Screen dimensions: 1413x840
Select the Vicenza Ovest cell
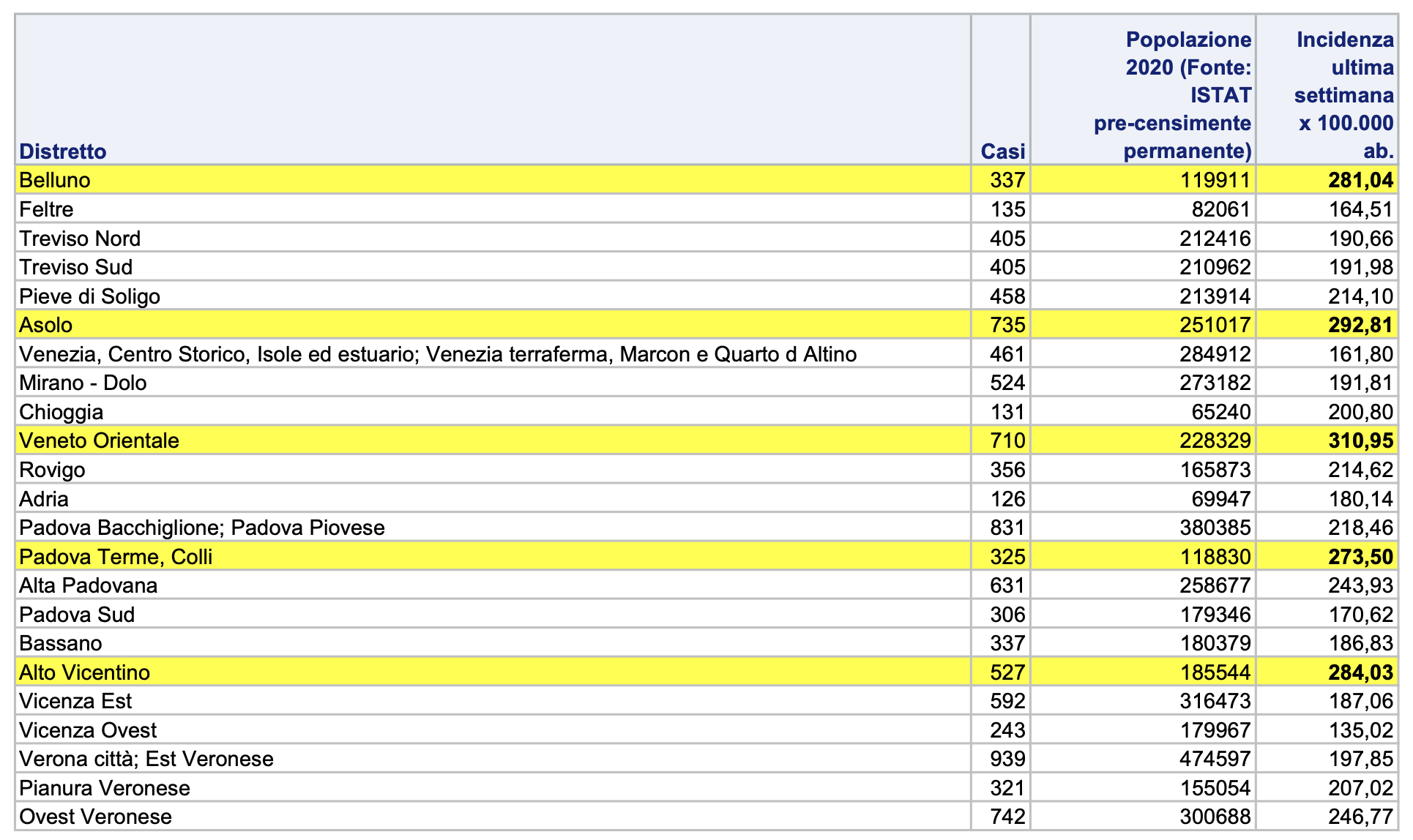[x=493, y=730]
